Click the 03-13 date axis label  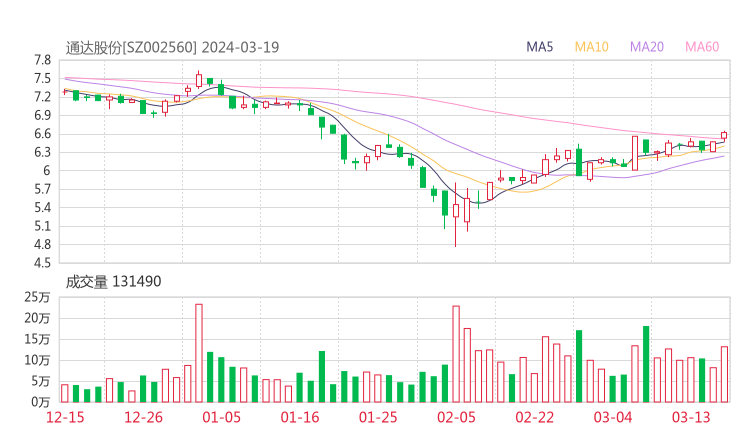[x=691, y=417]
